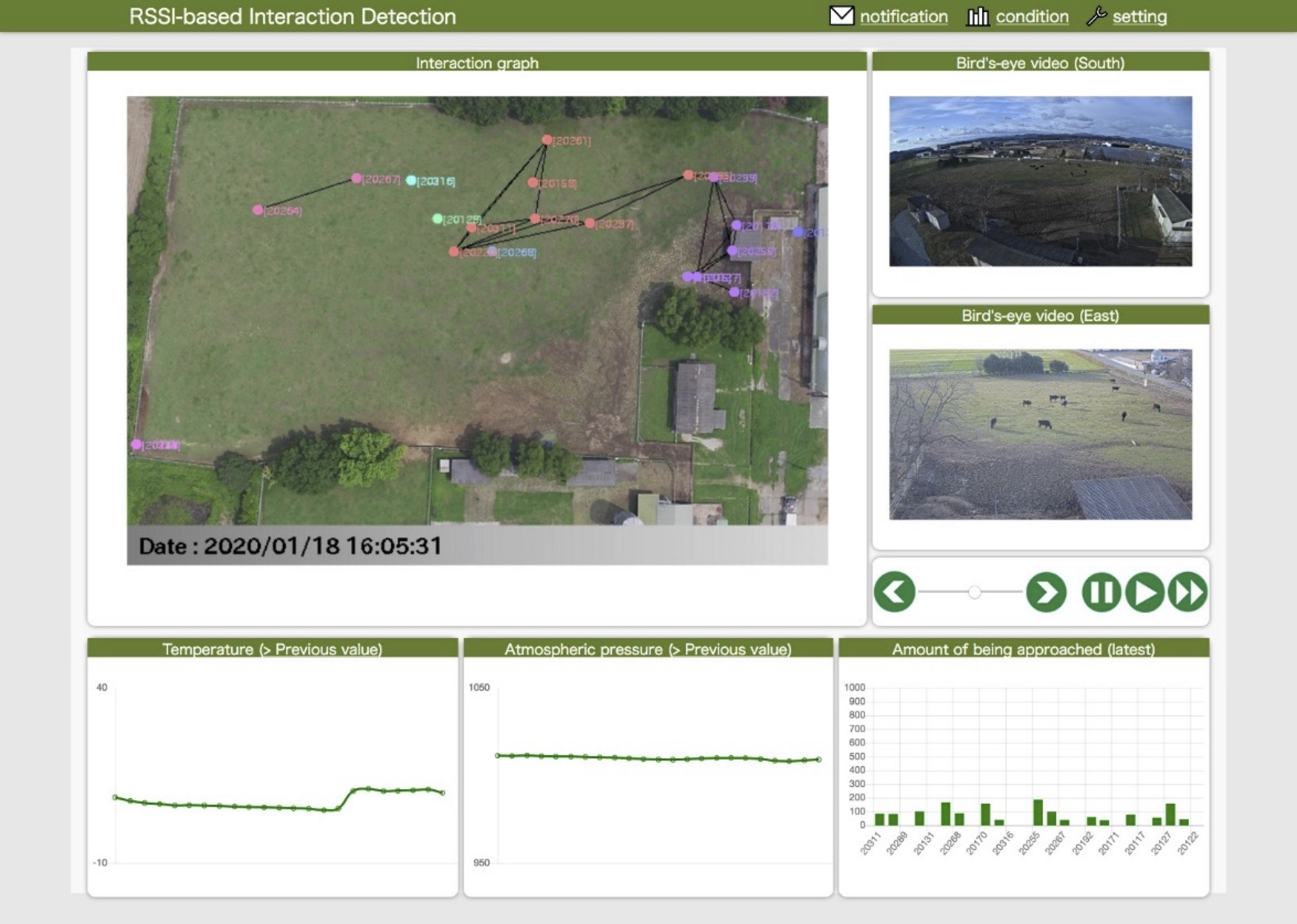The image size is (1297, 924).
Task: Click the first data point of temperature line
Action: 115,797
